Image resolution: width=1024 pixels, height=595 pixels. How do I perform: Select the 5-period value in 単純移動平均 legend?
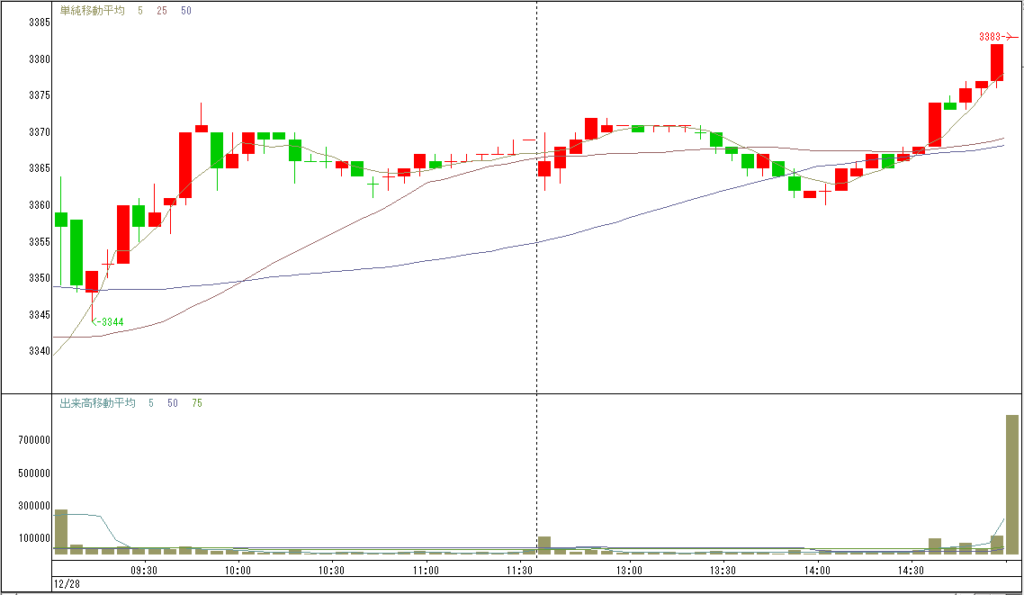point(140,10)
